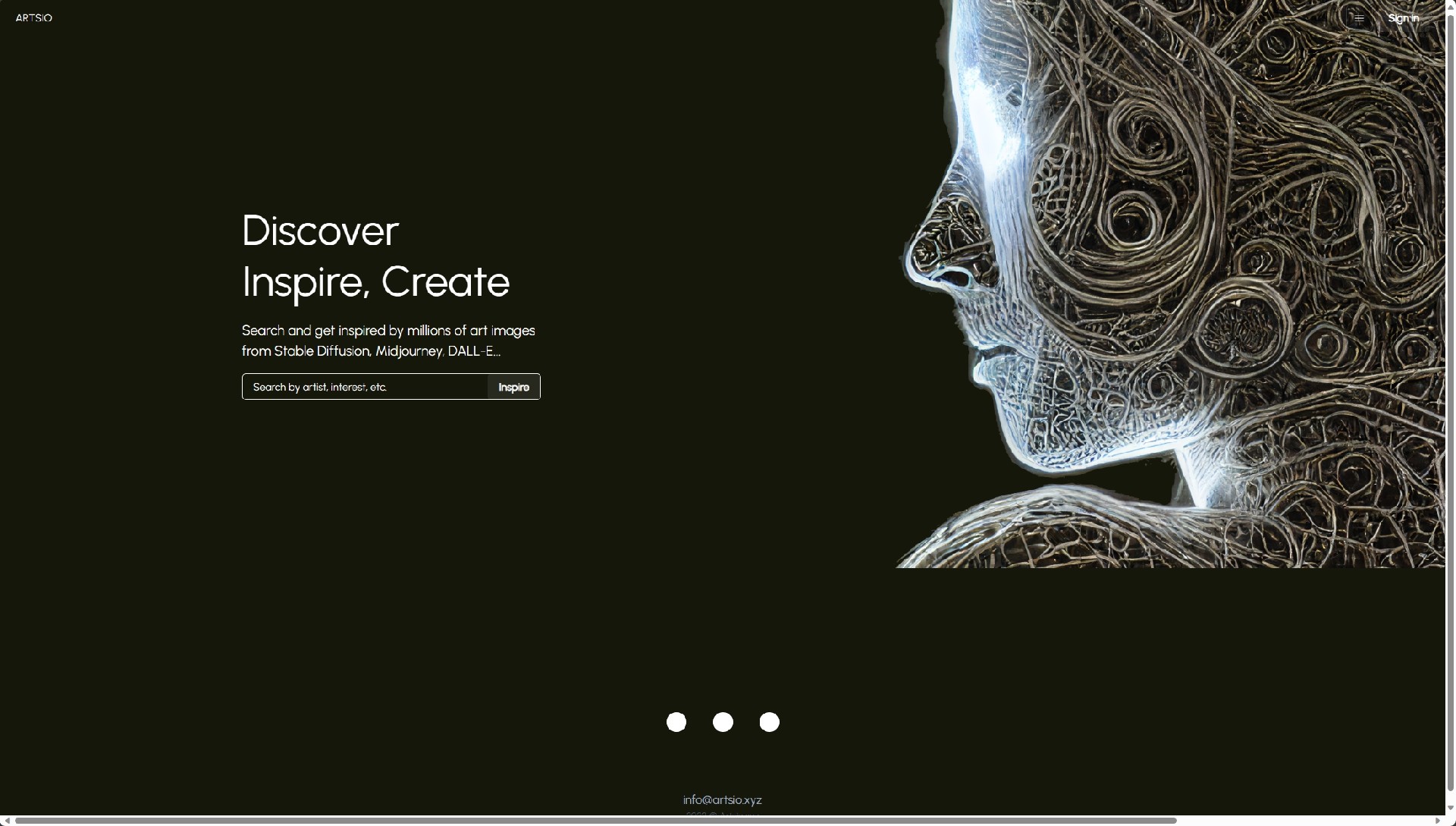This screenshot has height=826, width=1456.
Task: Click the horizontal scrollbar right arrow
Action: point(1437,821)
